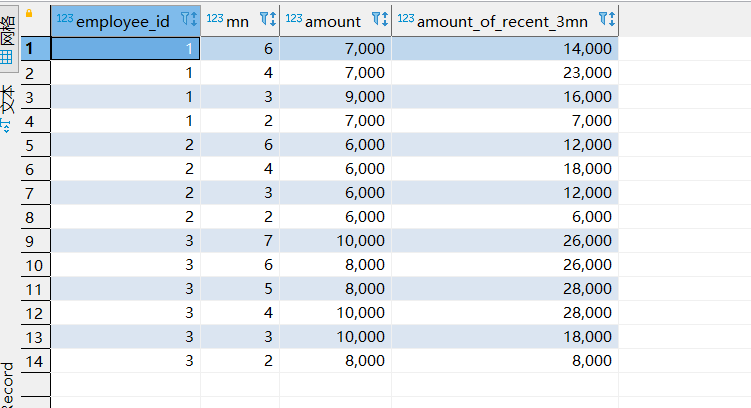Select the employee_id column header label
This screenshot has width=751, height=408.
(123, 20)
